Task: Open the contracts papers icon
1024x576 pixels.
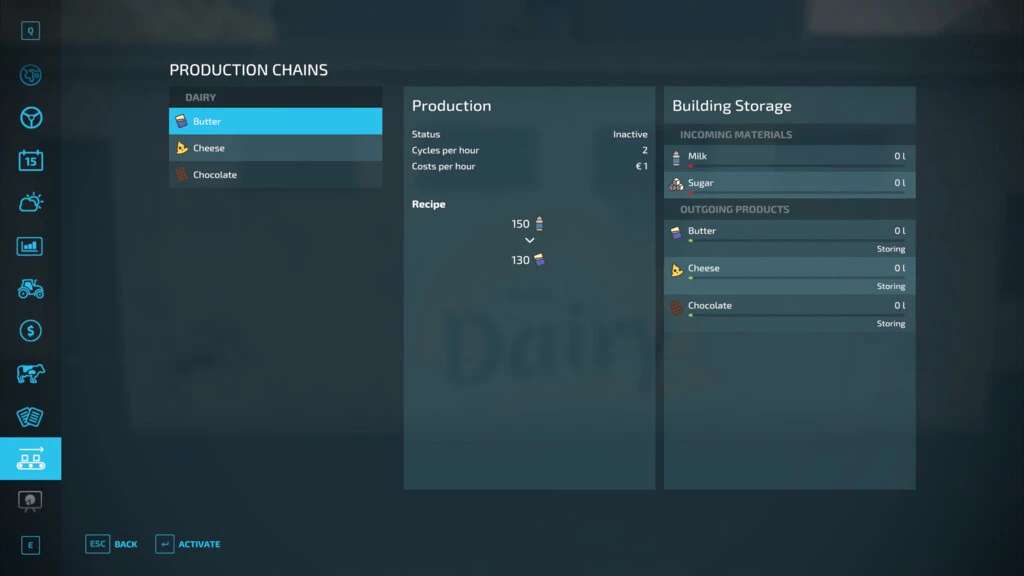Action: point(30,417)
